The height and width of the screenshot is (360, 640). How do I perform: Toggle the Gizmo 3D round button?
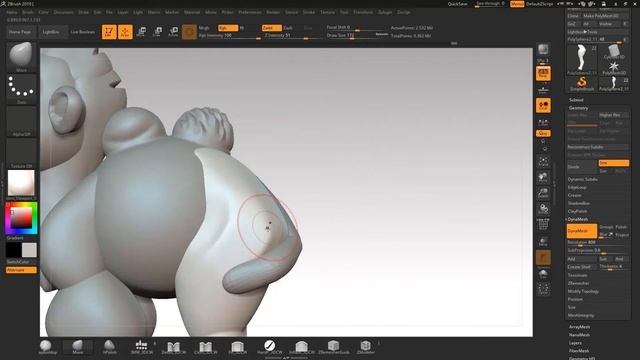pos(189,32)
